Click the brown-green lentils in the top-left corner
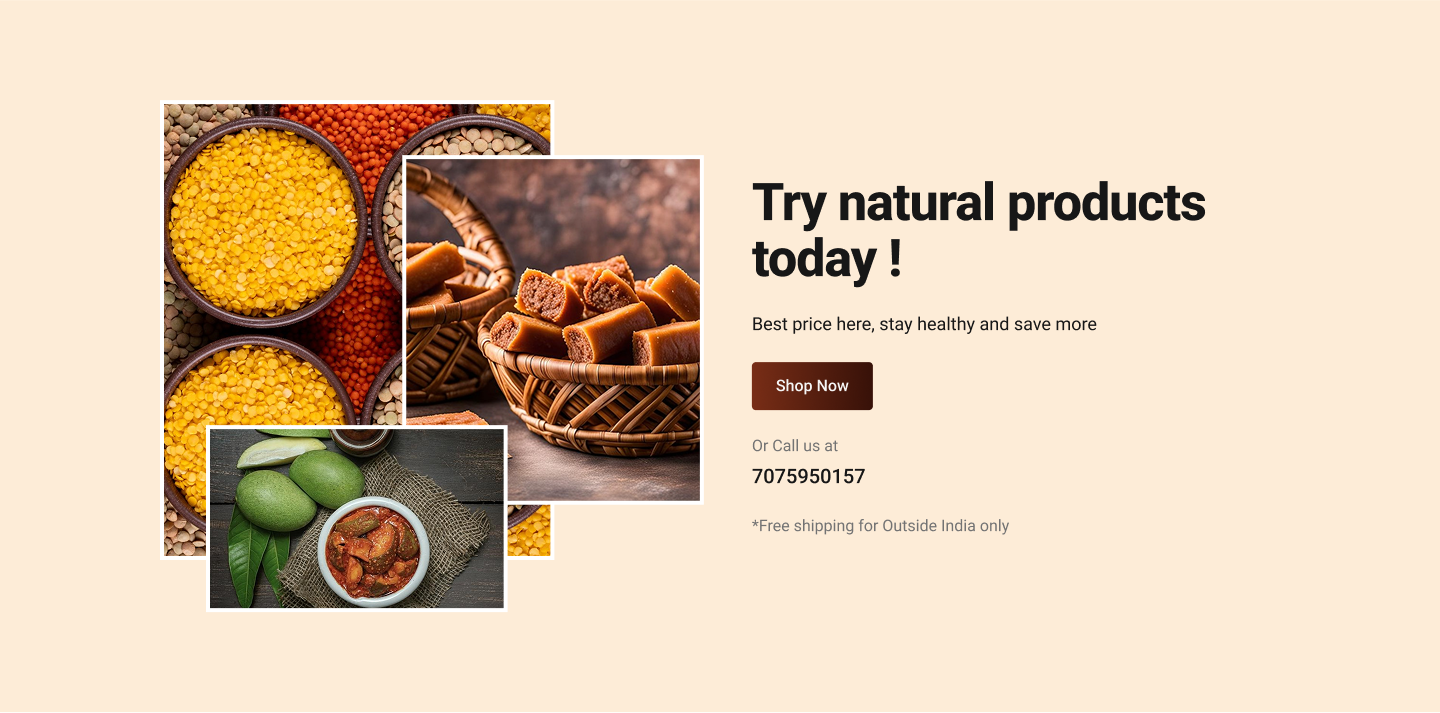The width and height of the screenshot is (1440, 713). (x=200, y=120)
